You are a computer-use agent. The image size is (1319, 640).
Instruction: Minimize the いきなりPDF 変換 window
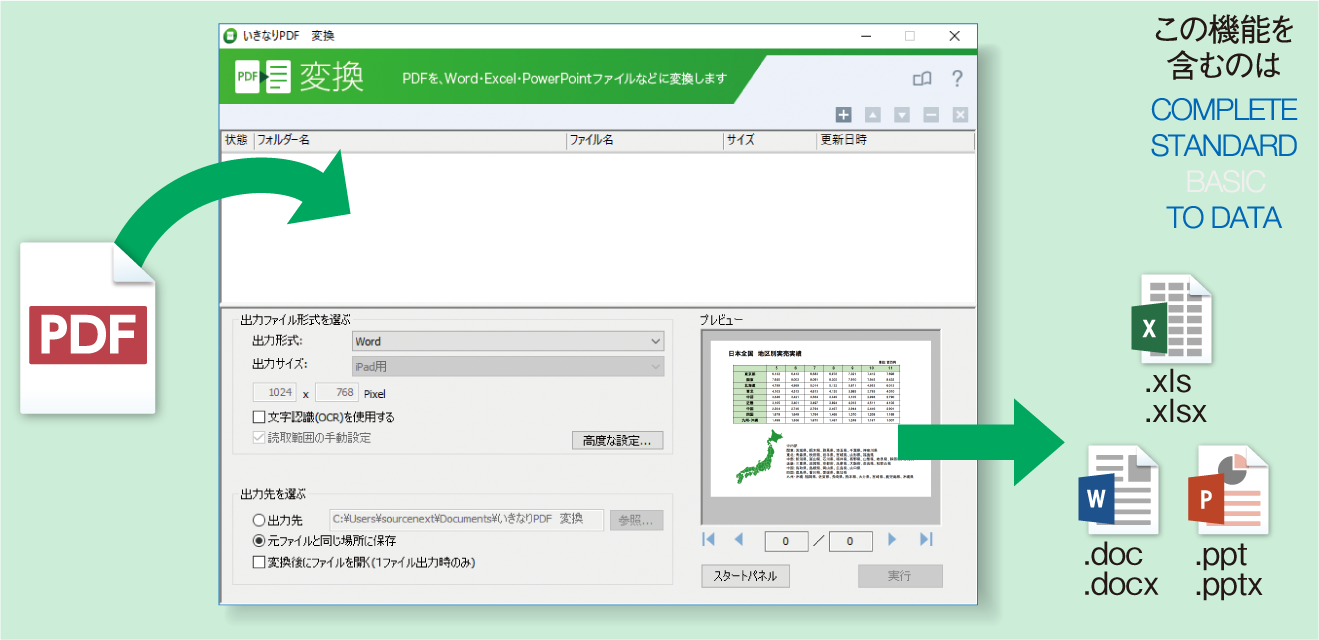pos(864,36)
